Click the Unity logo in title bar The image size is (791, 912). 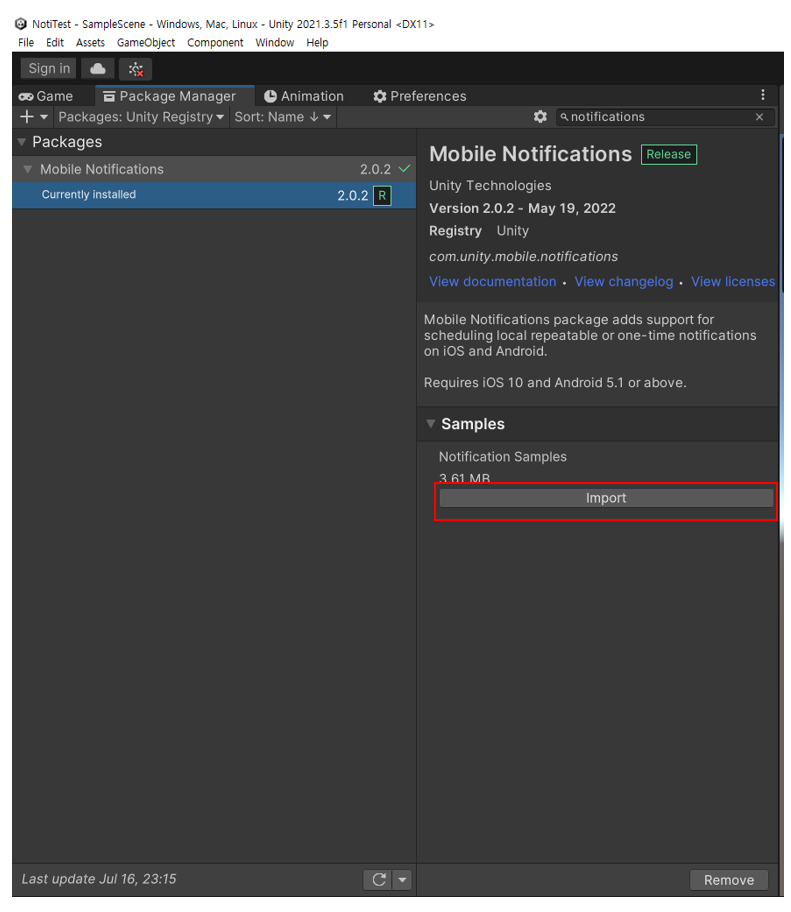(x=21, y=24)
